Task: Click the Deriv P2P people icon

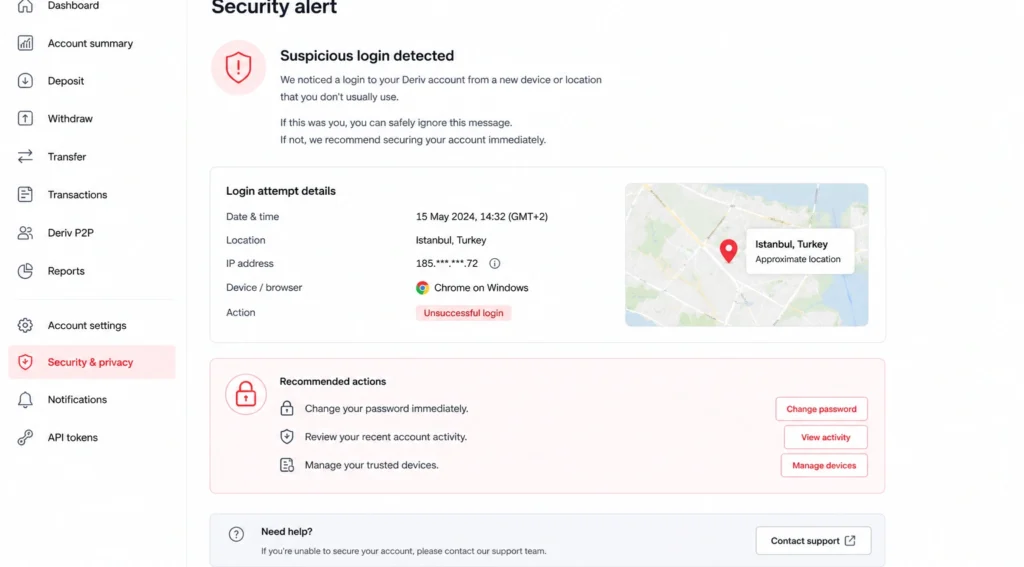Action: coord(25,233)
